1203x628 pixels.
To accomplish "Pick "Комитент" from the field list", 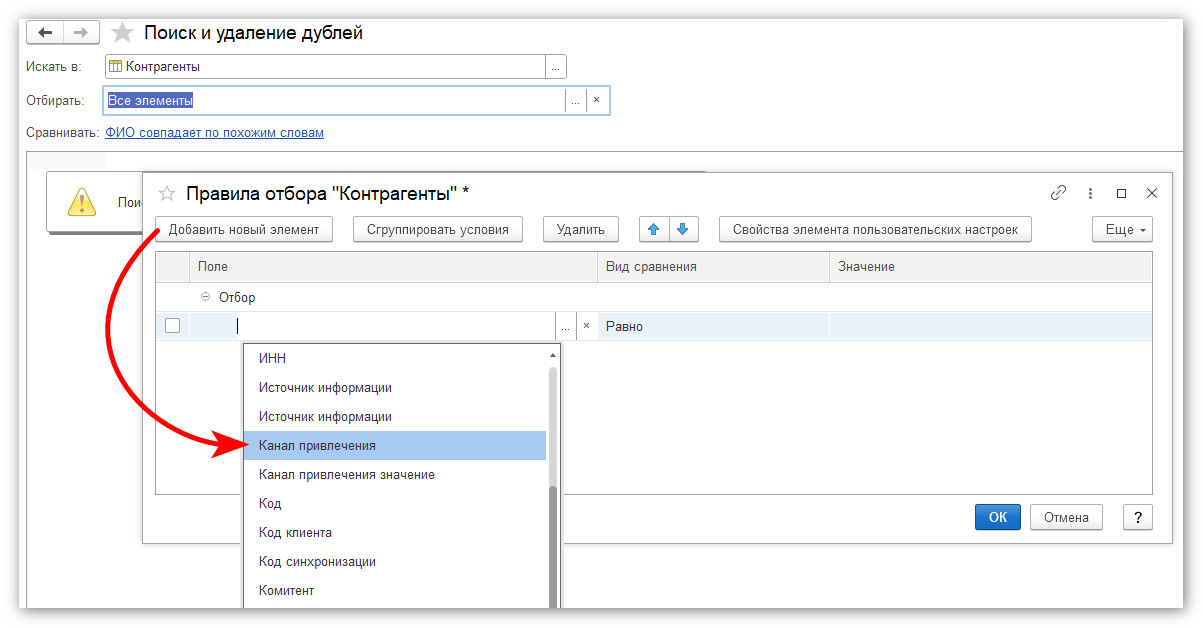I will coord(395,590).
